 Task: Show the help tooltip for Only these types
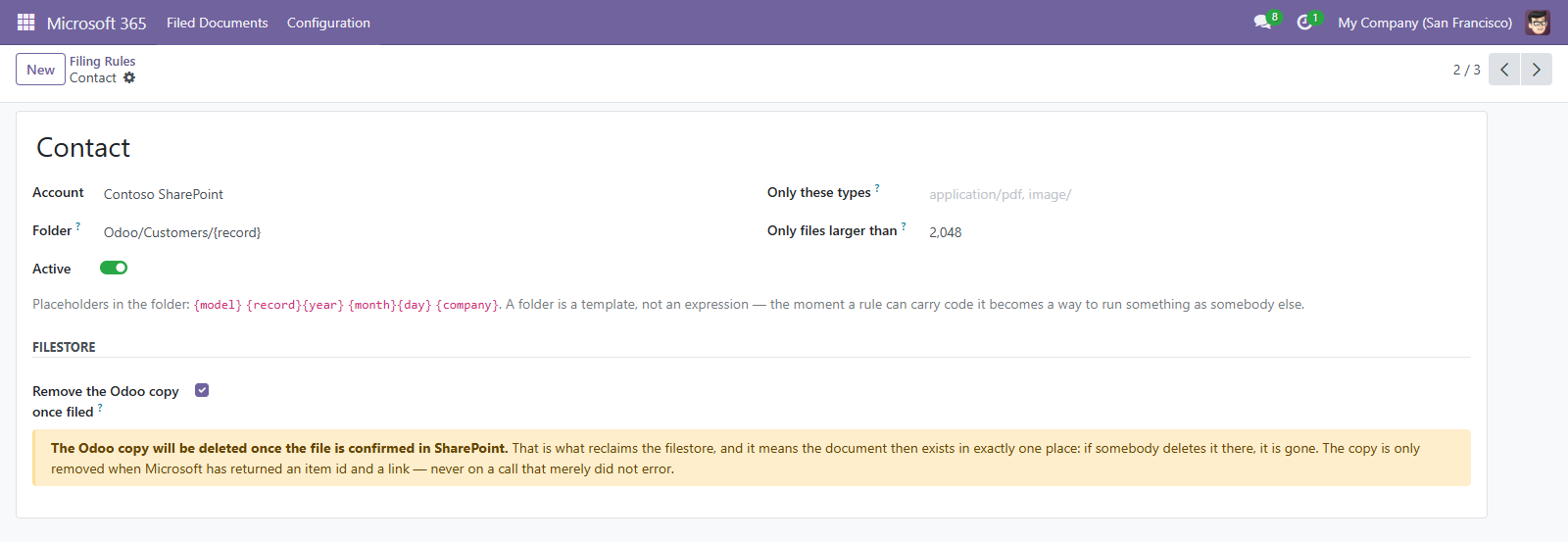(x=877, y=188)
